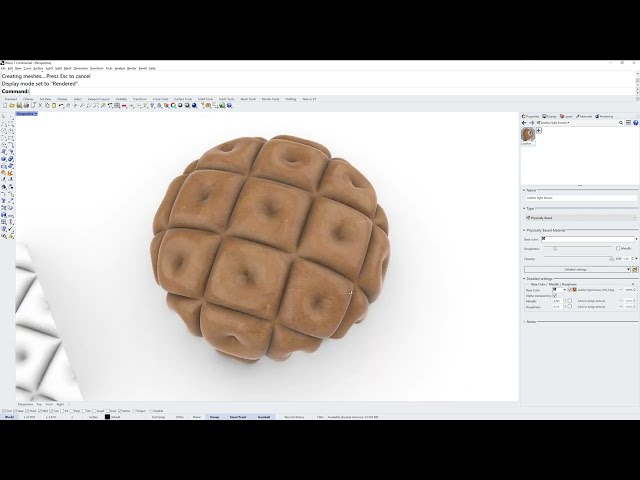Click the yellow icon beside Detailed settings
640x480 pixels.
click(x=635, y=269)
